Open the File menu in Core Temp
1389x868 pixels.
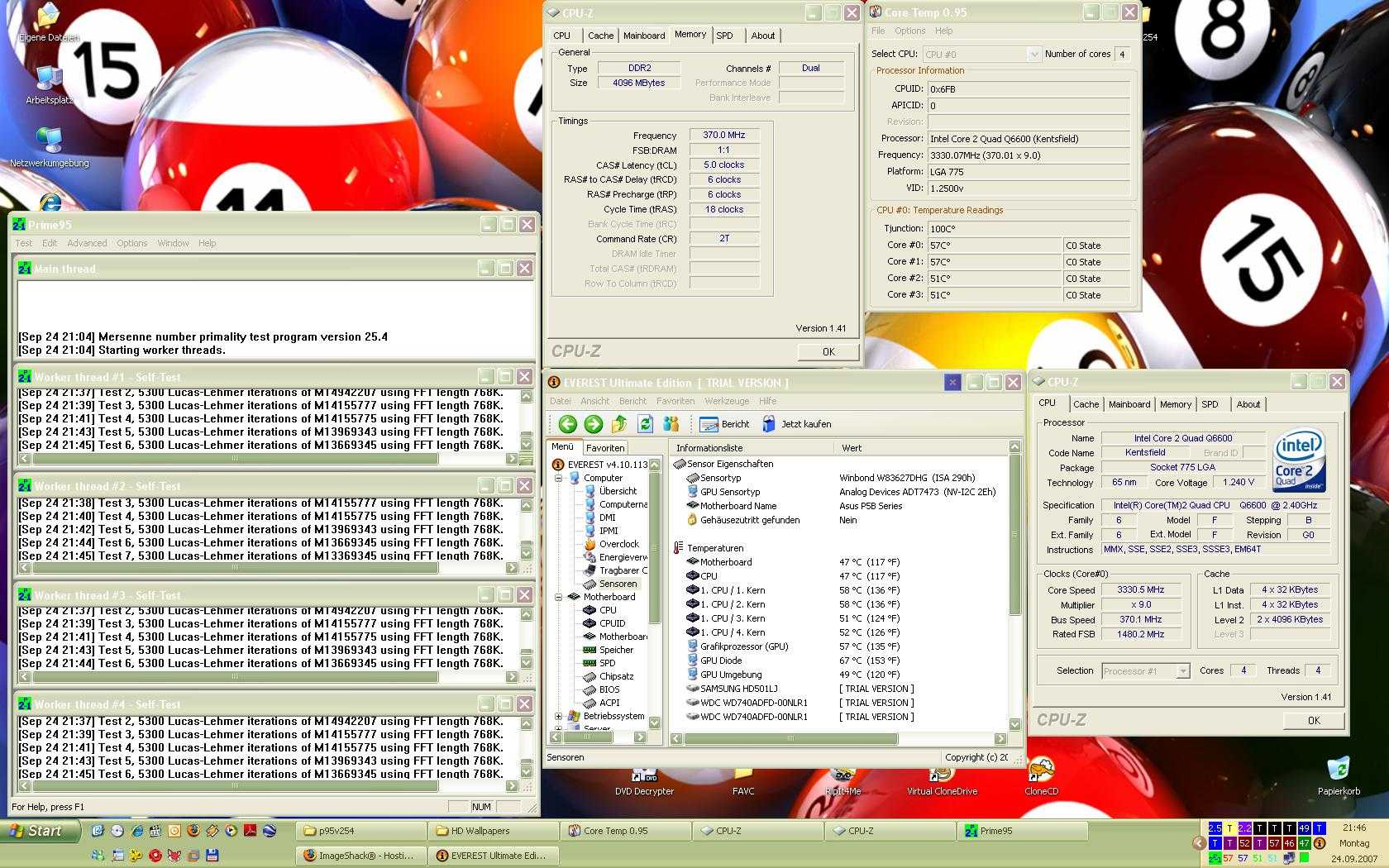(878, 31)
